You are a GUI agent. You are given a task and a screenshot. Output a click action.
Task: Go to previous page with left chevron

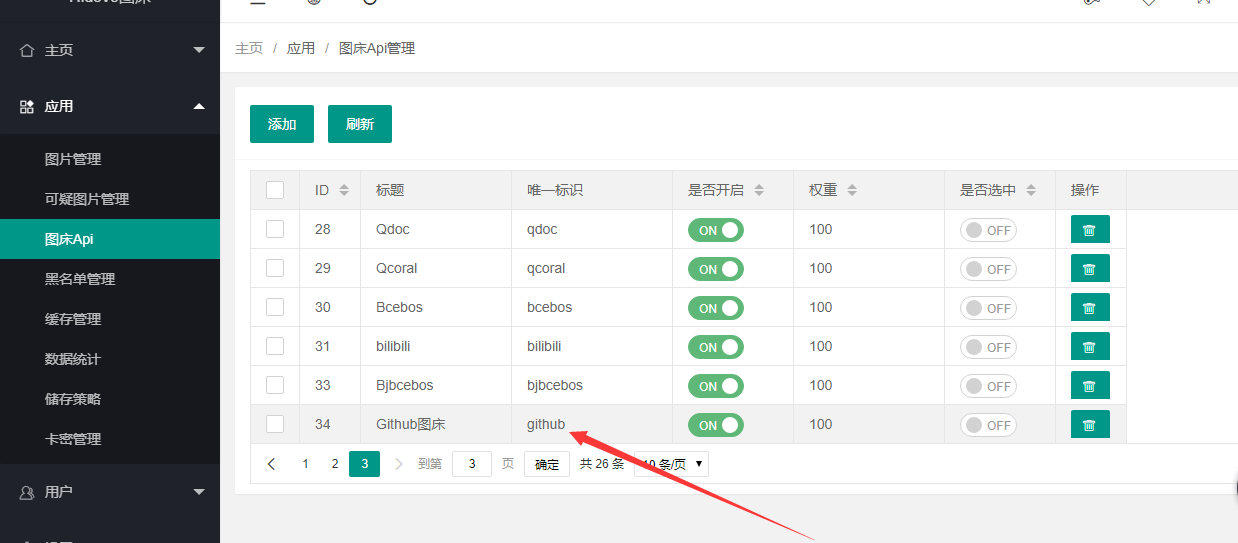[272, 464]
